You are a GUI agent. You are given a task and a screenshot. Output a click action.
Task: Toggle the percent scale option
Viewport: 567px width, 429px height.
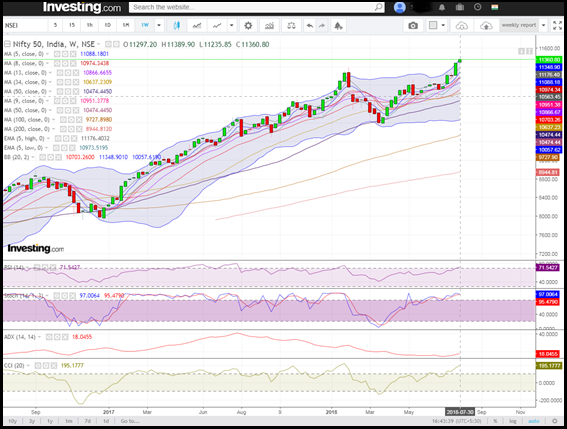495,421
